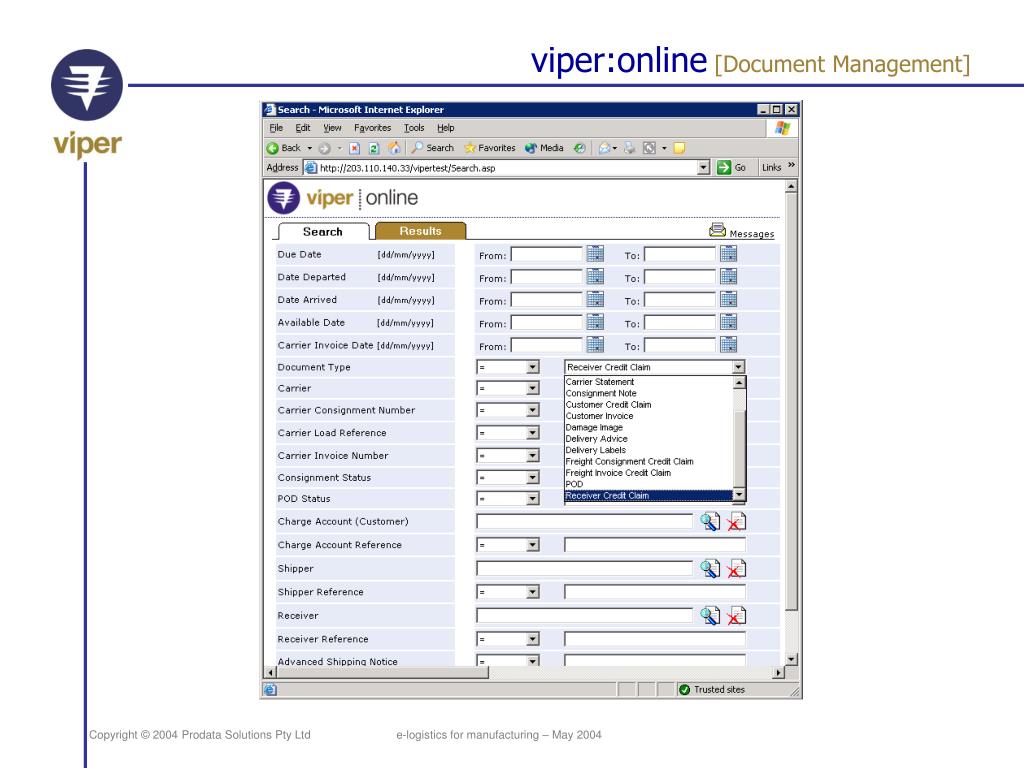
Task: Open Tools menu
Action: pyautogui.click(x=414, y=128)
